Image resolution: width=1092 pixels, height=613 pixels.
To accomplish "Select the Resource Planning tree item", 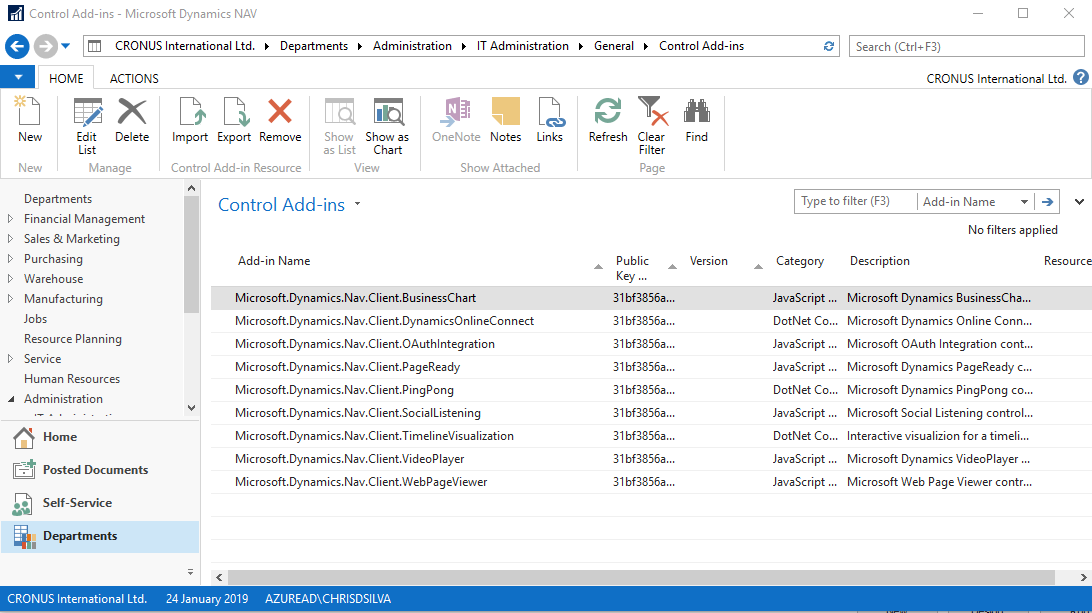I will (72, 339).
